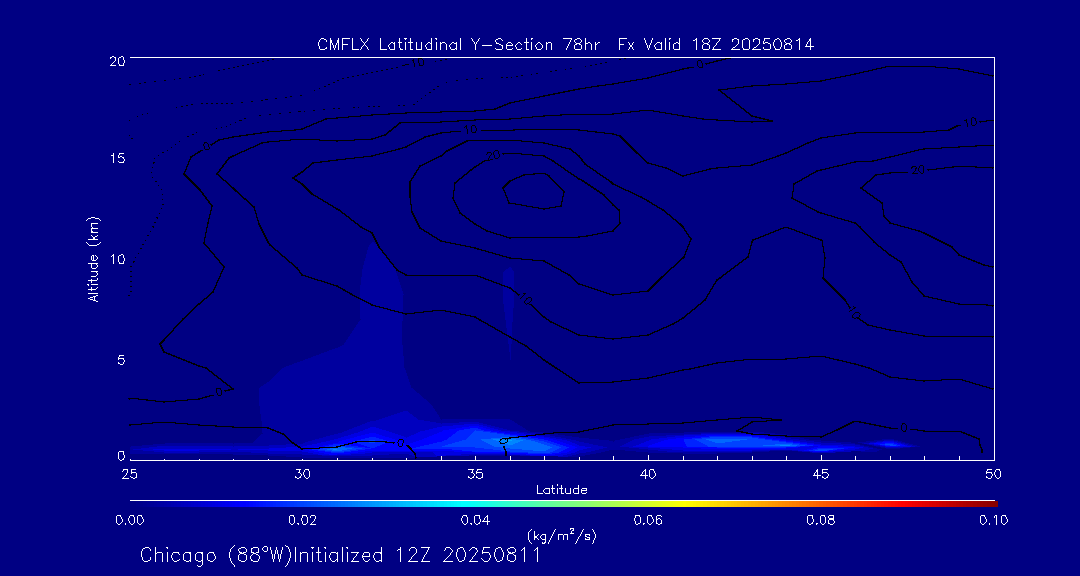Select the "Altitude (km)" vertical axis label
This screenshot has width=1080, height=576.
94,258
